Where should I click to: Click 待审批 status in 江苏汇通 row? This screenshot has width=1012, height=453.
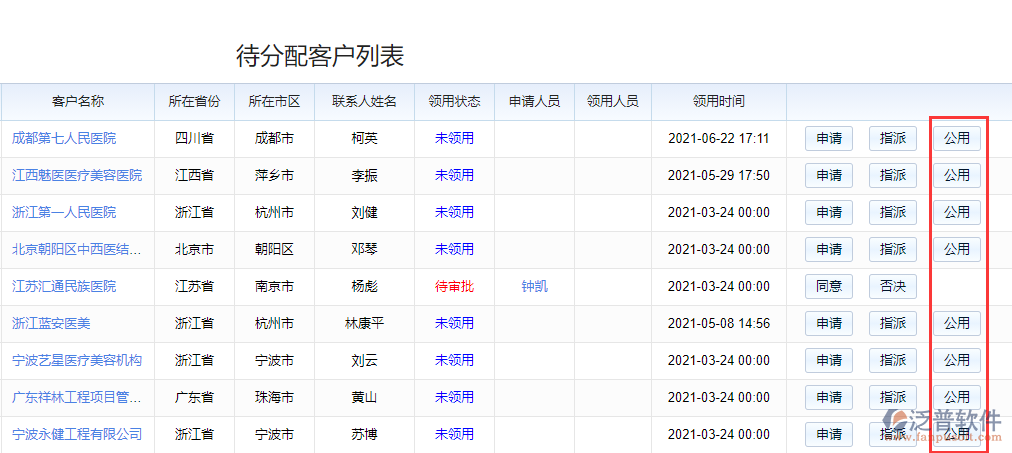(x=454, y=286)
